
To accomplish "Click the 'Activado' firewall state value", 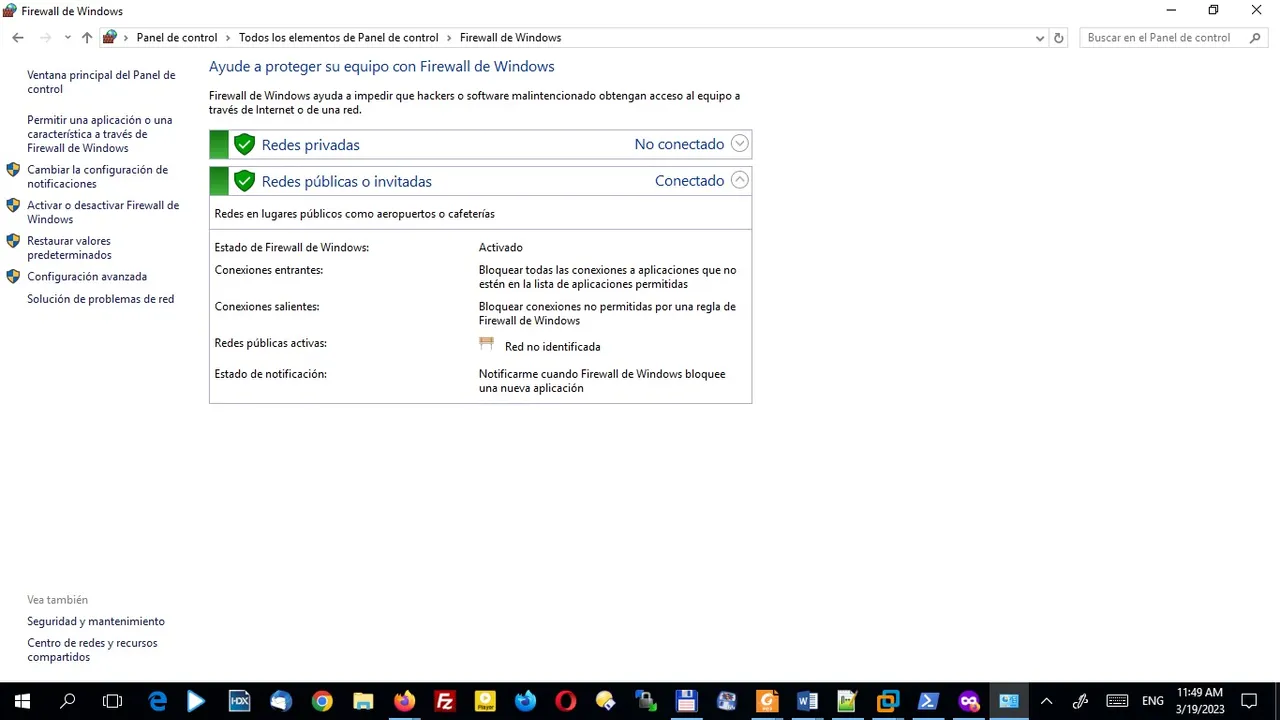I will (500, 247).
